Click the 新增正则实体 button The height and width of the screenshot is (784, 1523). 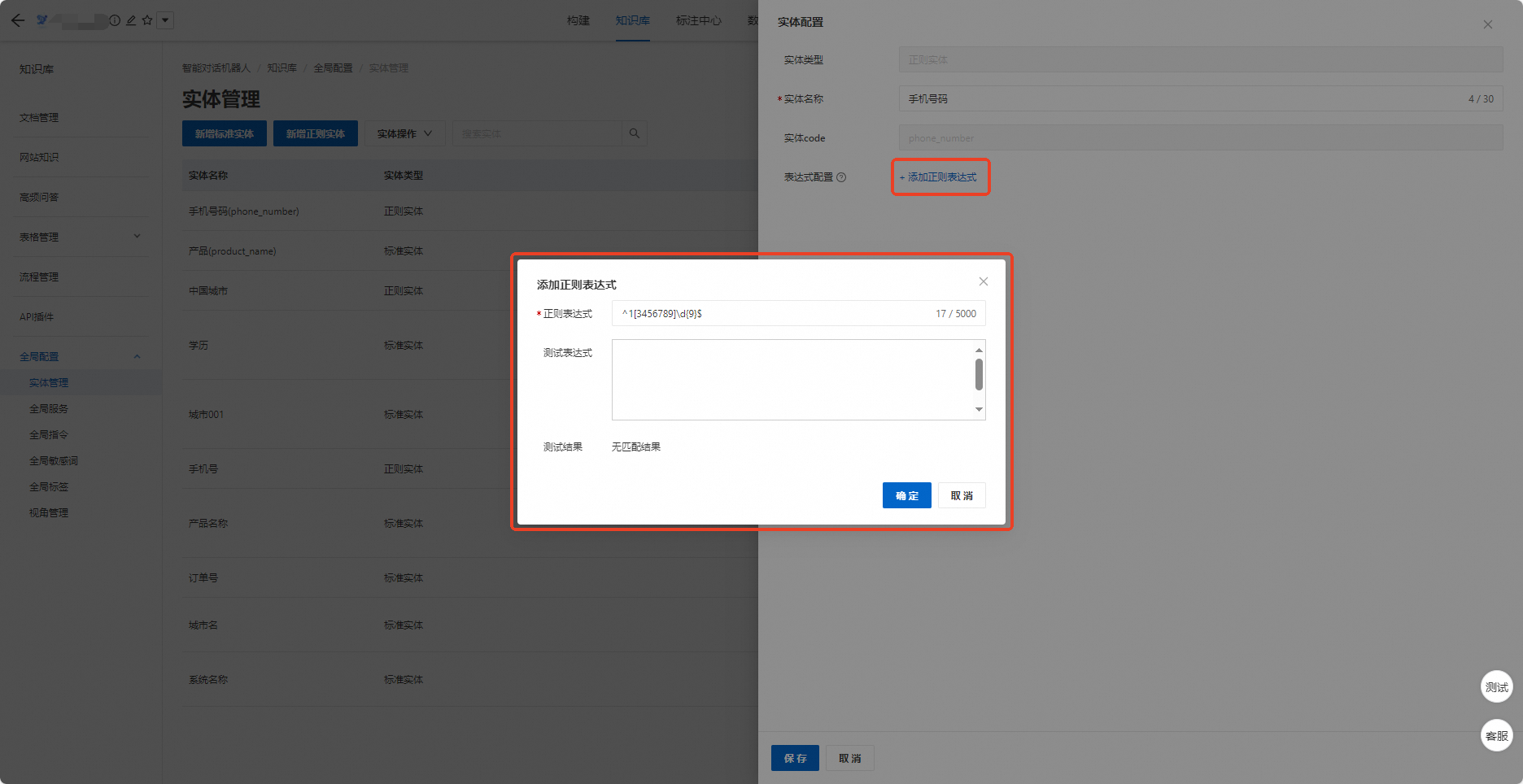point(316,133)
